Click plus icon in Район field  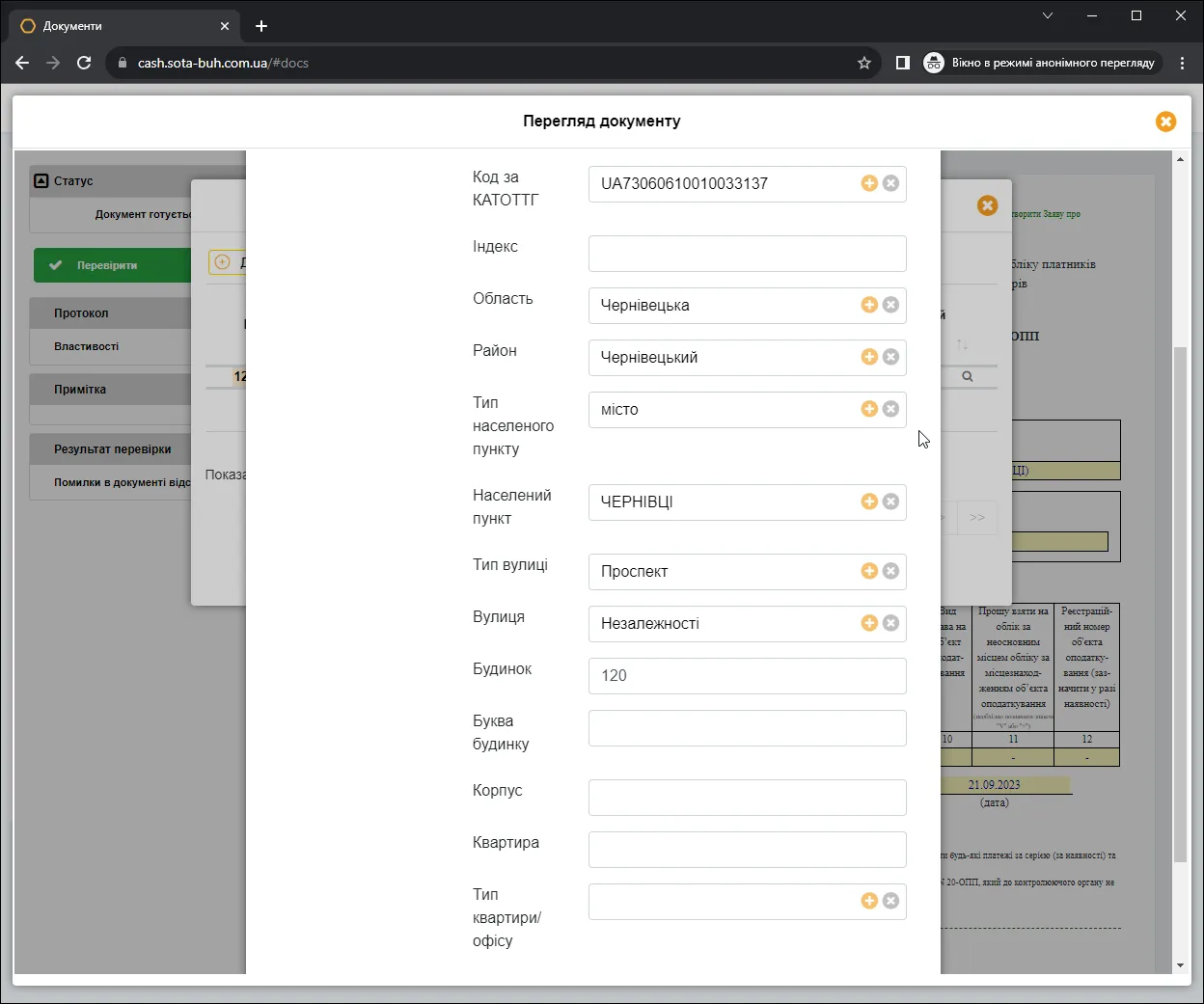click(869, 357)
